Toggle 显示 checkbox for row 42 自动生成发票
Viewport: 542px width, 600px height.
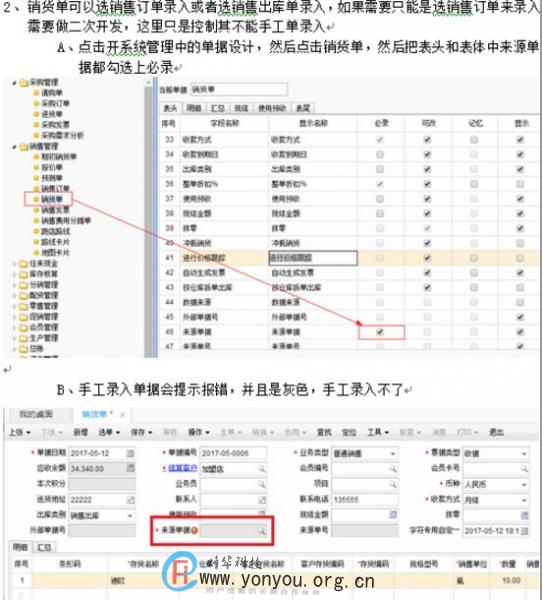click(x=520, y=273)
